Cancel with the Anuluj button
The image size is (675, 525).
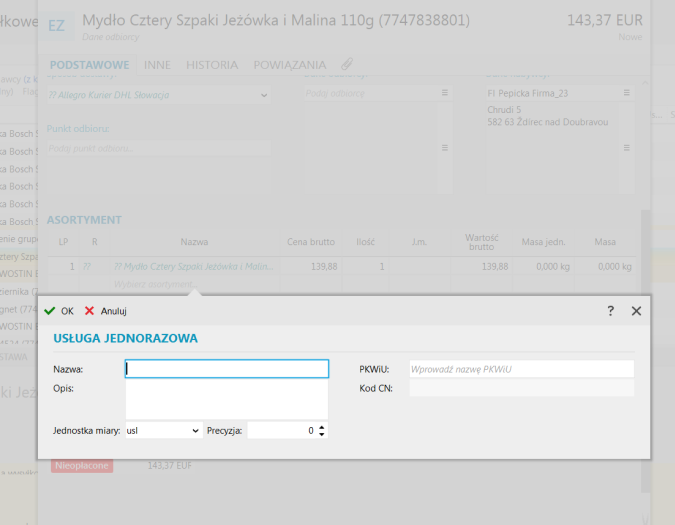click(x=105, y=311)
